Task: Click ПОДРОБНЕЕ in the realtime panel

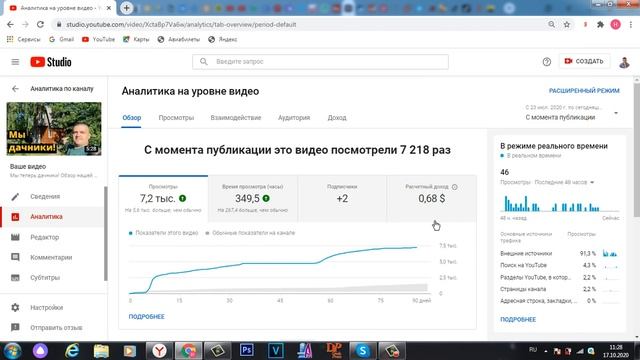Action: pyautogui.click(x=518, y=320)
